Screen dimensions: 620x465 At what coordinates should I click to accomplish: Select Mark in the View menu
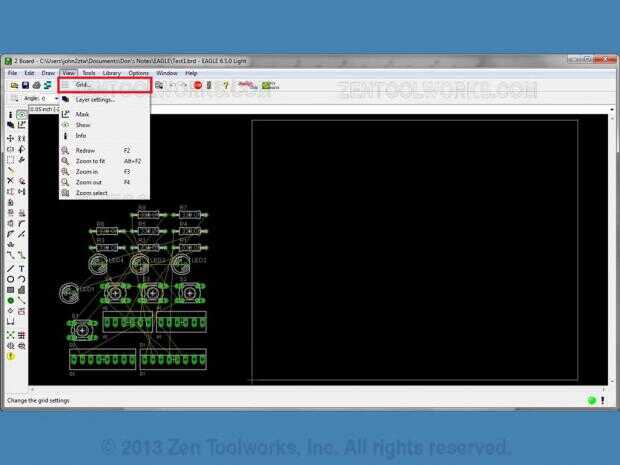click(x=105, y=114)
